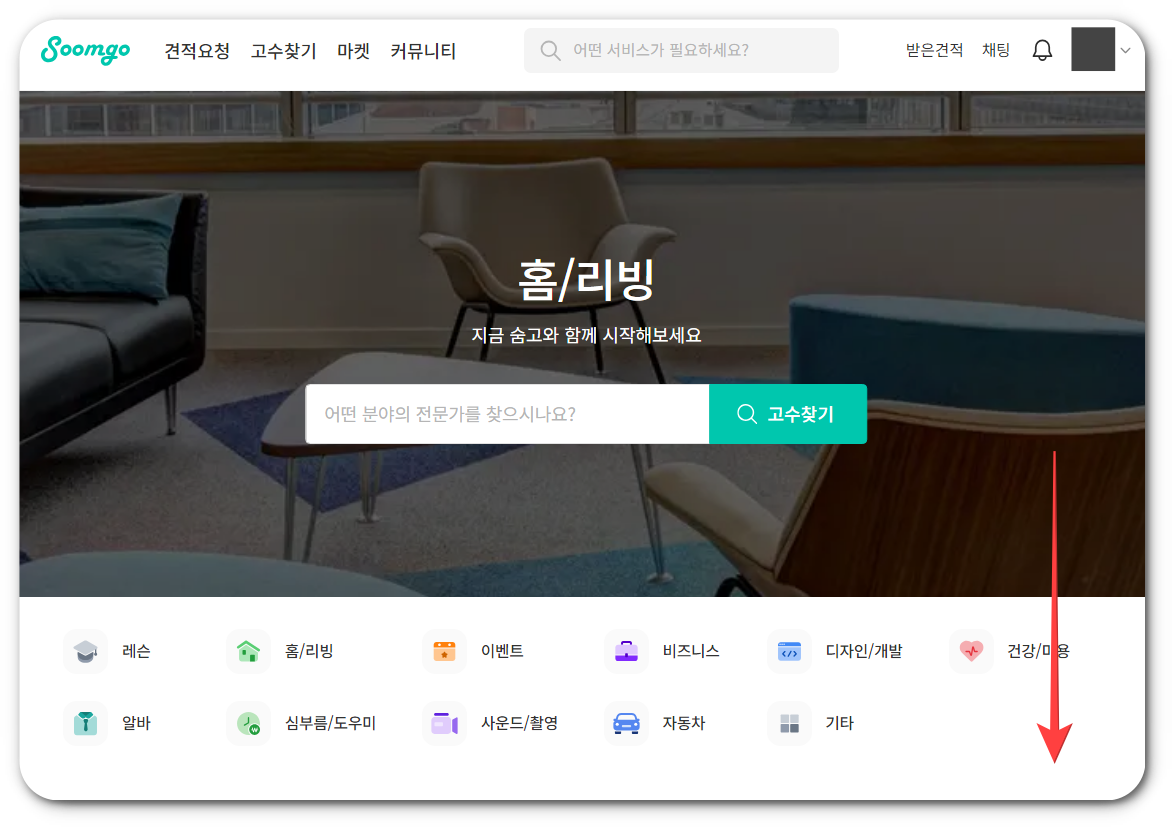
Task: Open the 받은견적 link
Action: pyautogui.click(x=933, y=50)
